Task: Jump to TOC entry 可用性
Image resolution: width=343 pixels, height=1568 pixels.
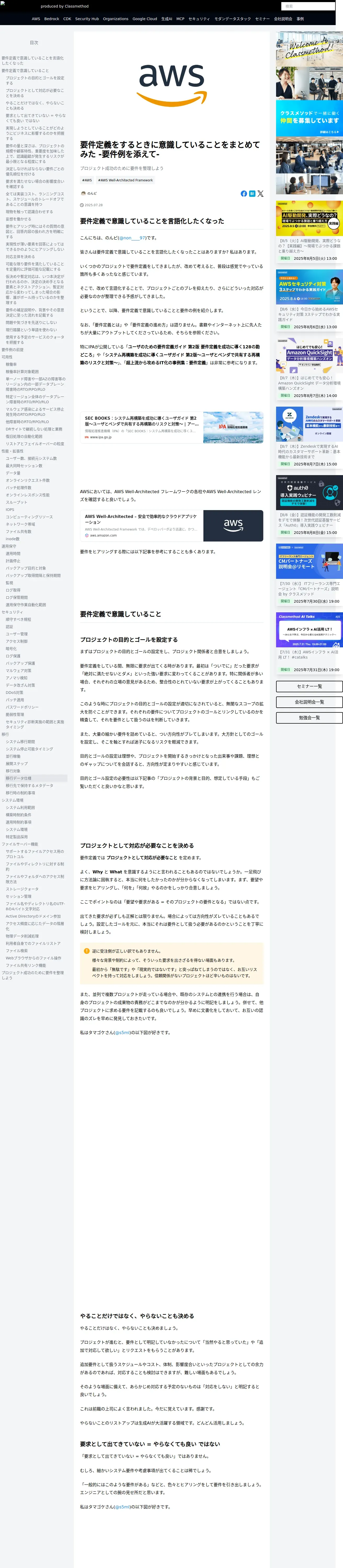Action: tap(7, 357)
